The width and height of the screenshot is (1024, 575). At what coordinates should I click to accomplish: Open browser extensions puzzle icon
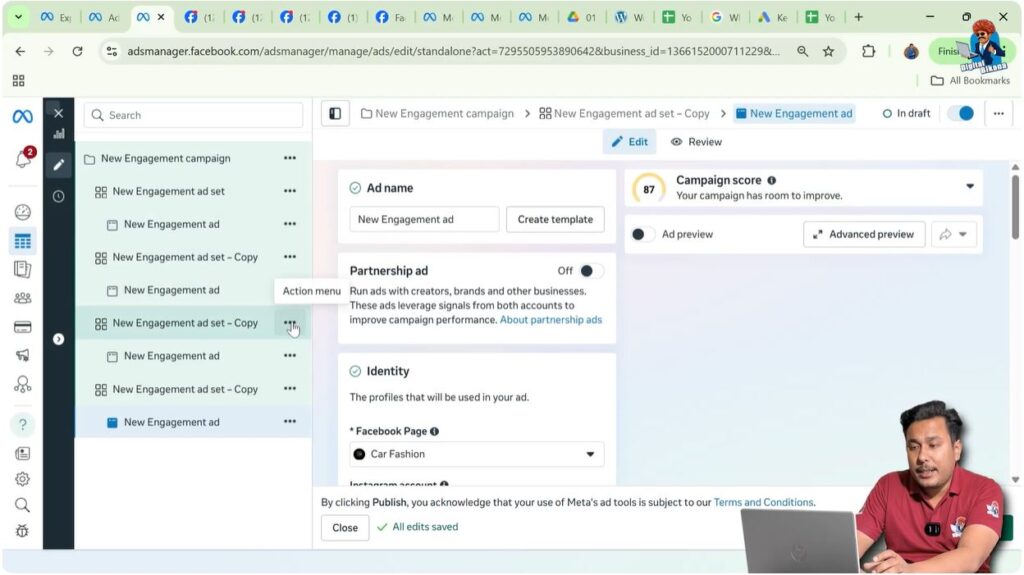pyautogui.click(x=868, y=51)
